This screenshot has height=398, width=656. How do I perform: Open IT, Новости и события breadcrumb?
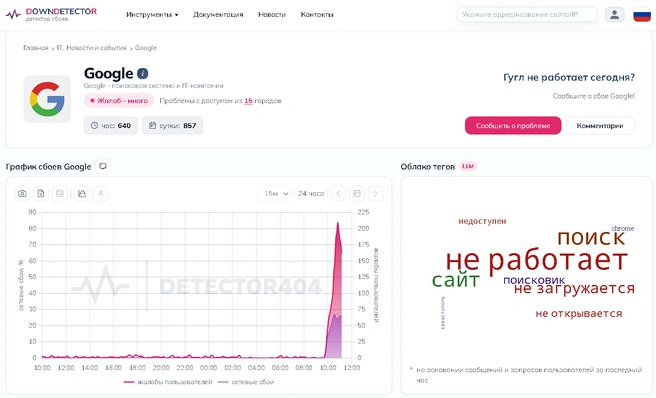coord(92,48)
